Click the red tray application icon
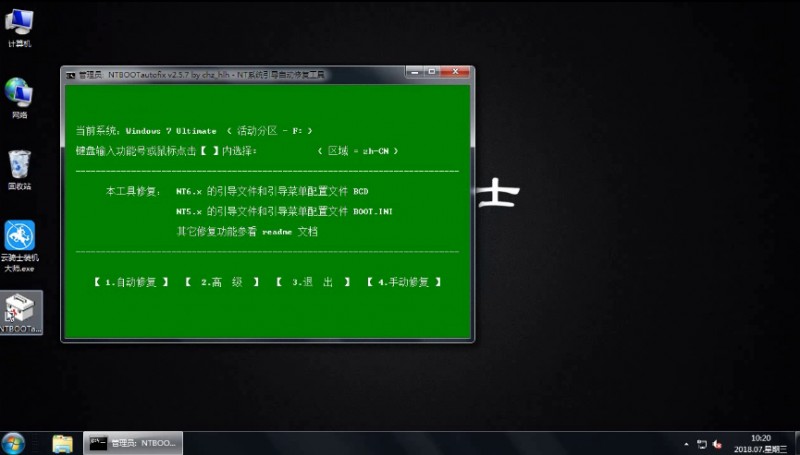800x455 pixels. 718,444
